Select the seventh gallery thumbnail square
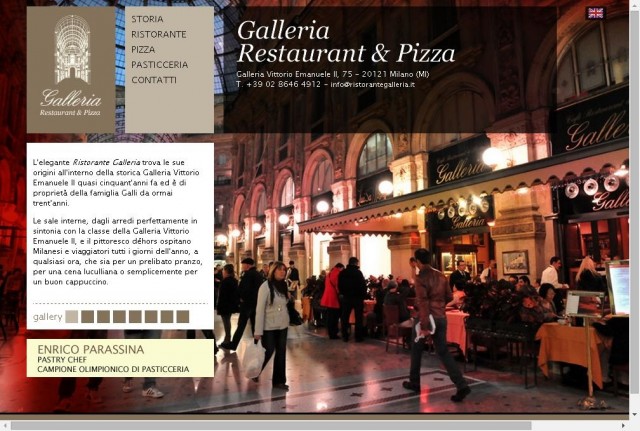This screenshot has width=640, height=431. coord(167,317)
